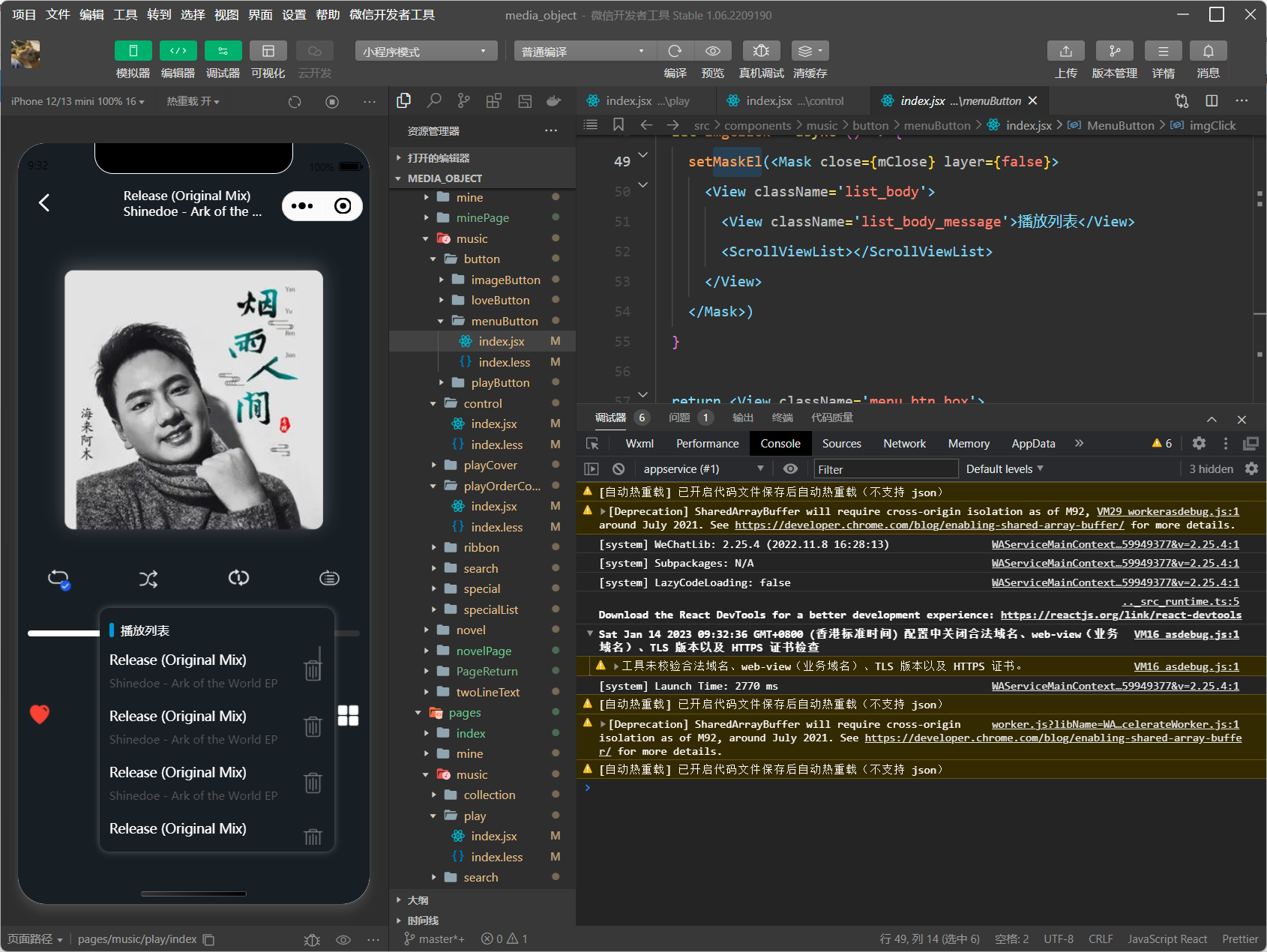Viewport: 1267px width, 952px height.
Task: Open the iPhone 12/13 mini device dropdown
Action: click(78, 101)
